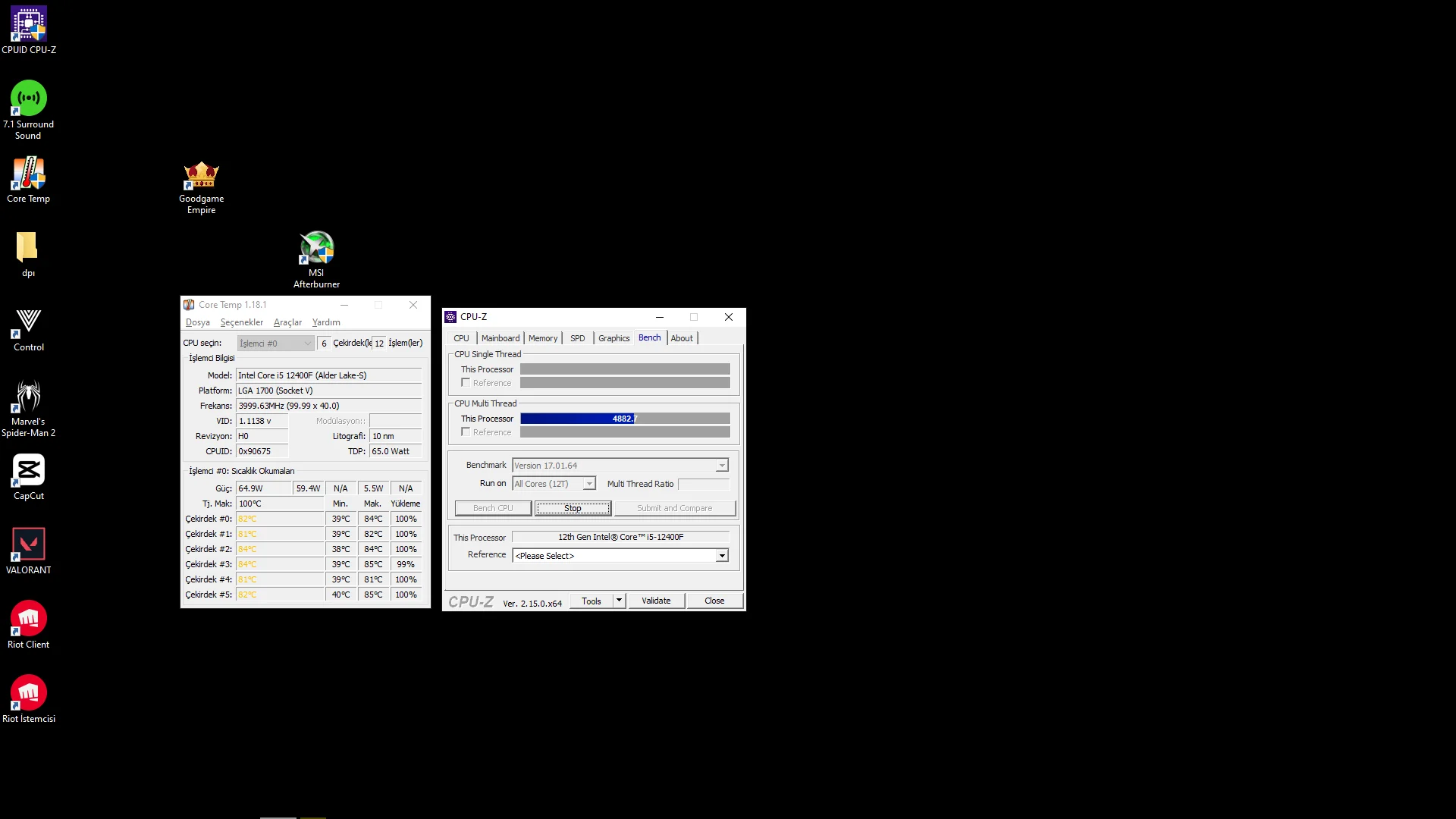Switch to the Mainboard tab
Image resolution: width=1456 pixels, height=819 pixels.
500,338
